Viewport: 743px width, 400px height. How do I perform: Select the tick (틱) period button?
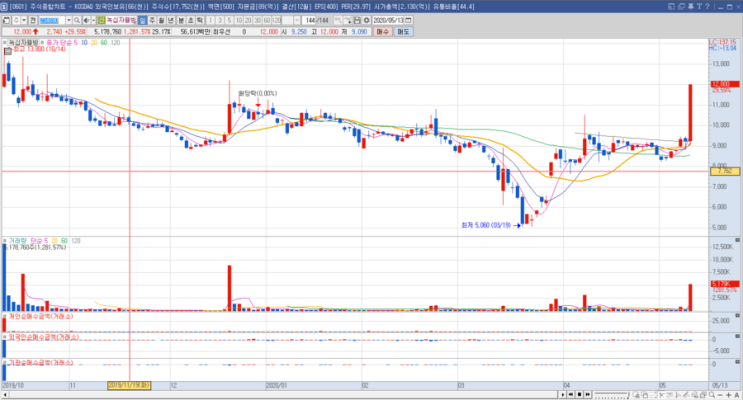(199, 20)
